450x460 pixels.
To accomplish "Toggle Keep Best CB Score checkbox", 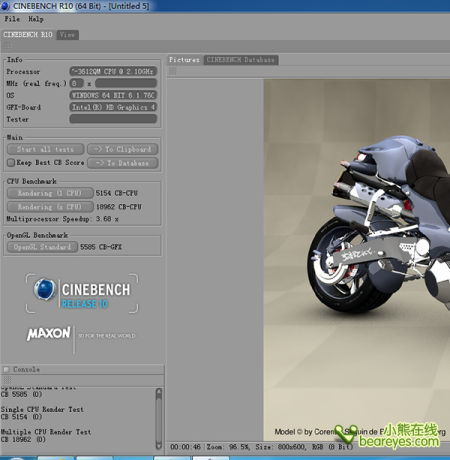I will tap(11, 163).
